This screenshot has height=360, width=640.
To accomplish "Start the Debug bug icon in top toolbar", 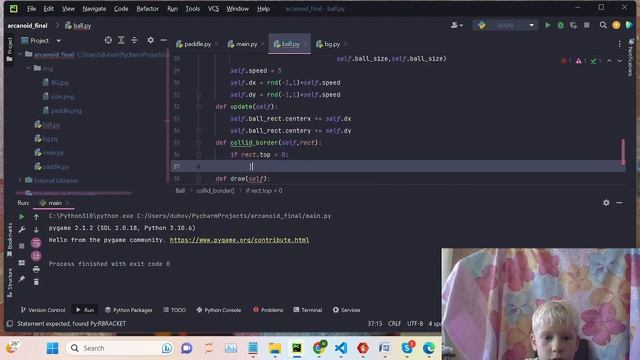I will [560, 25].
